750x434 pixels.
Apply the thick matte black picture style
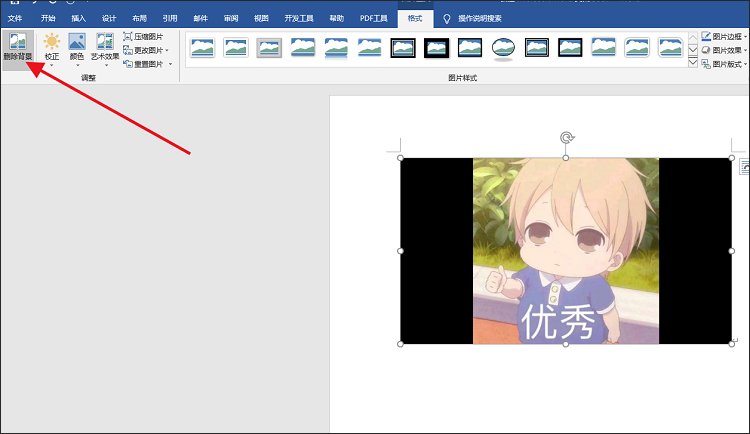coord(436,48)
